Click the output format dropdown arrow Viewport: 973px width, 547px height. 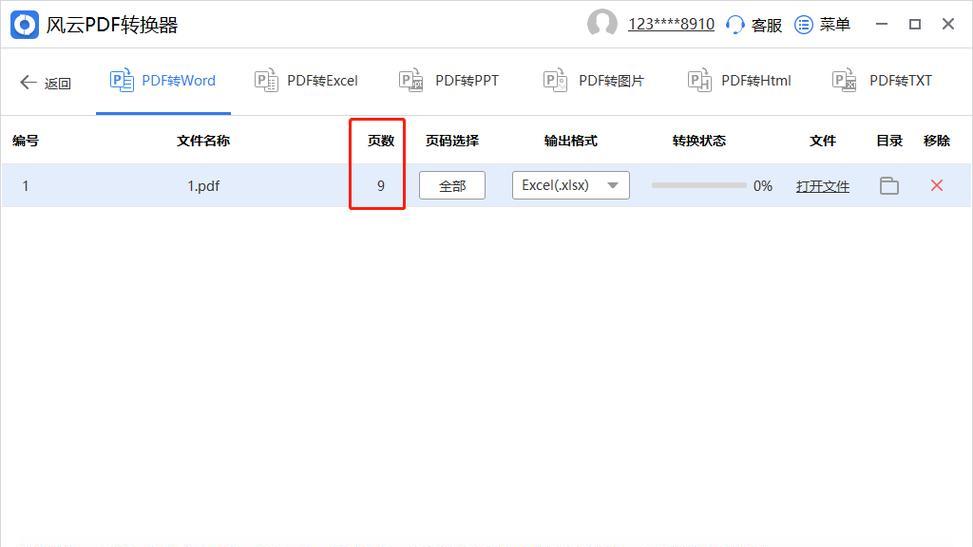click(613, 186)
